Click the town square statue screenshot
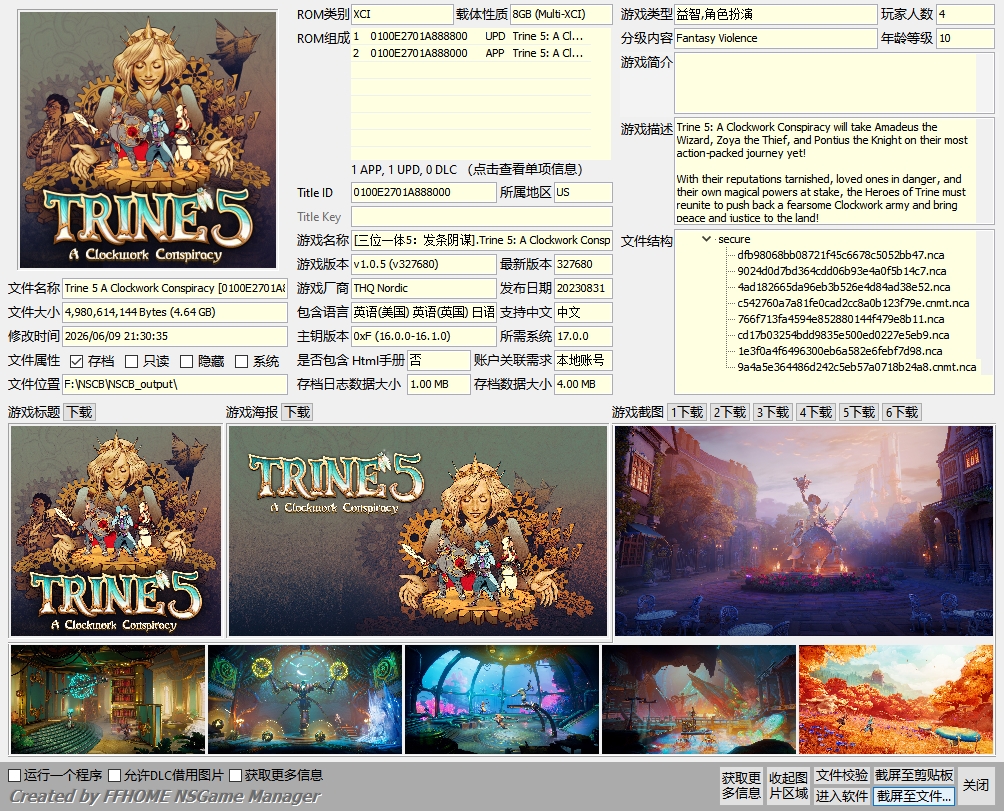 [x=804, y=531]
